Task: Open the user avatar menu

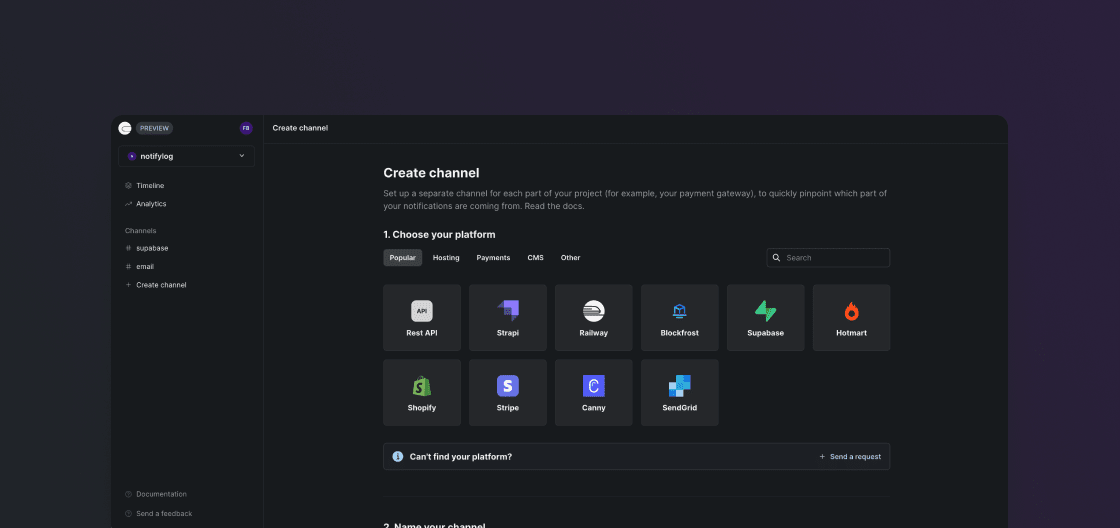Action: [246, 129]
